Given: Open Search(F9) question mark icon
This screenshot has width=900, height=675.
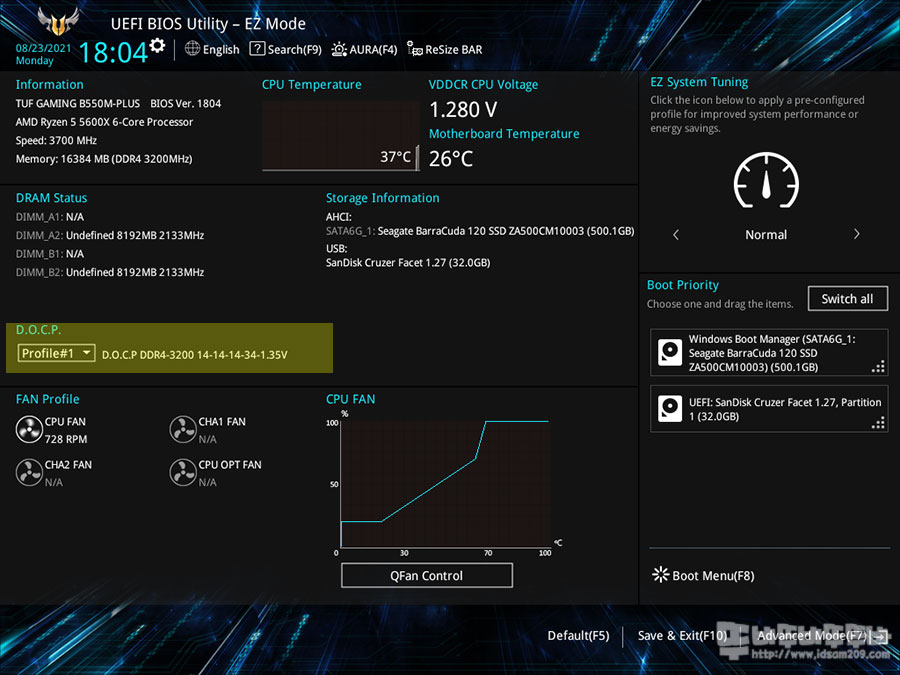Looking at the screenshot, I should point(257,49).
